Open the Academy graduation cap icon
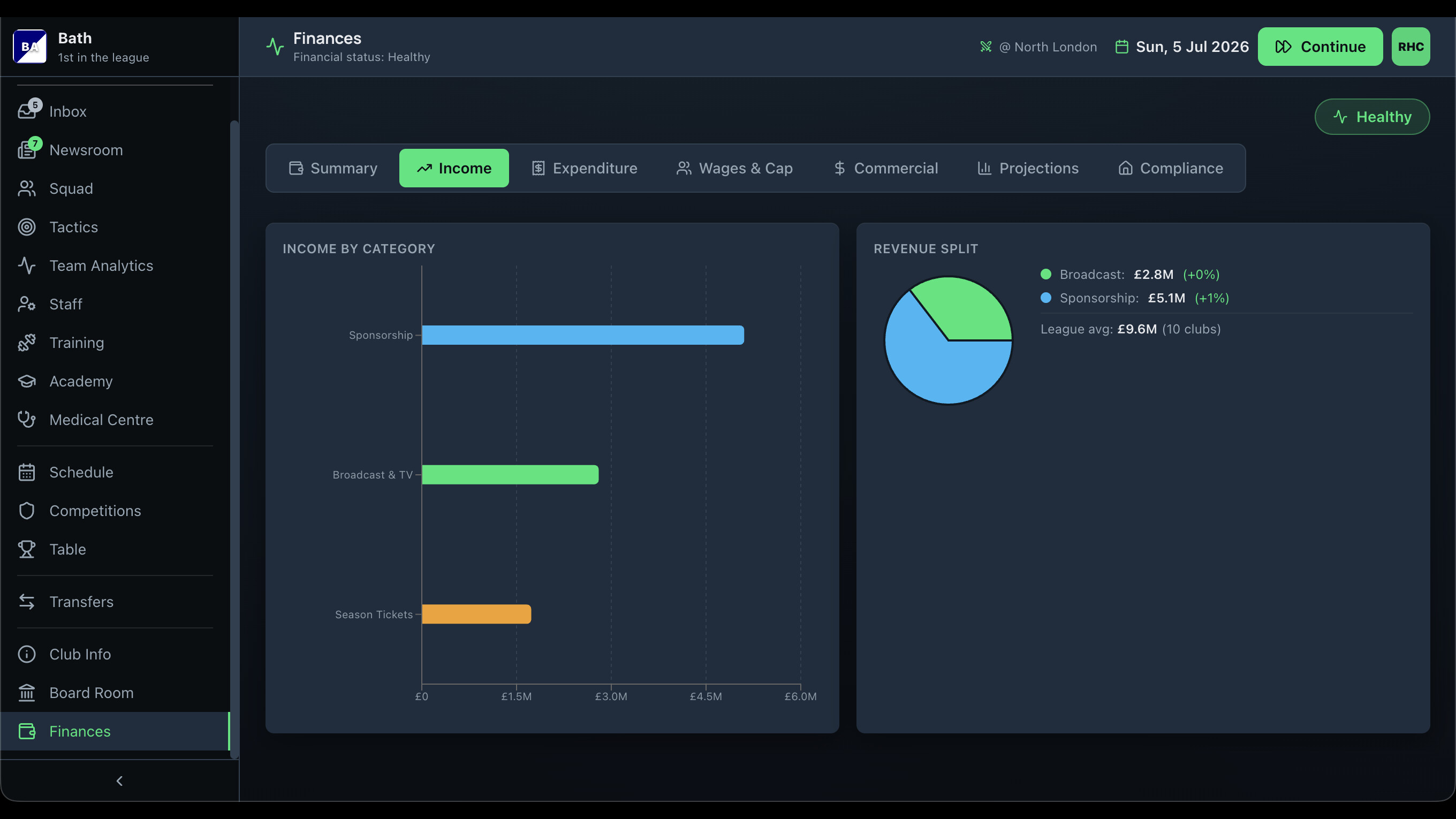Screen dimensions: 1456x819 [27, 381]
